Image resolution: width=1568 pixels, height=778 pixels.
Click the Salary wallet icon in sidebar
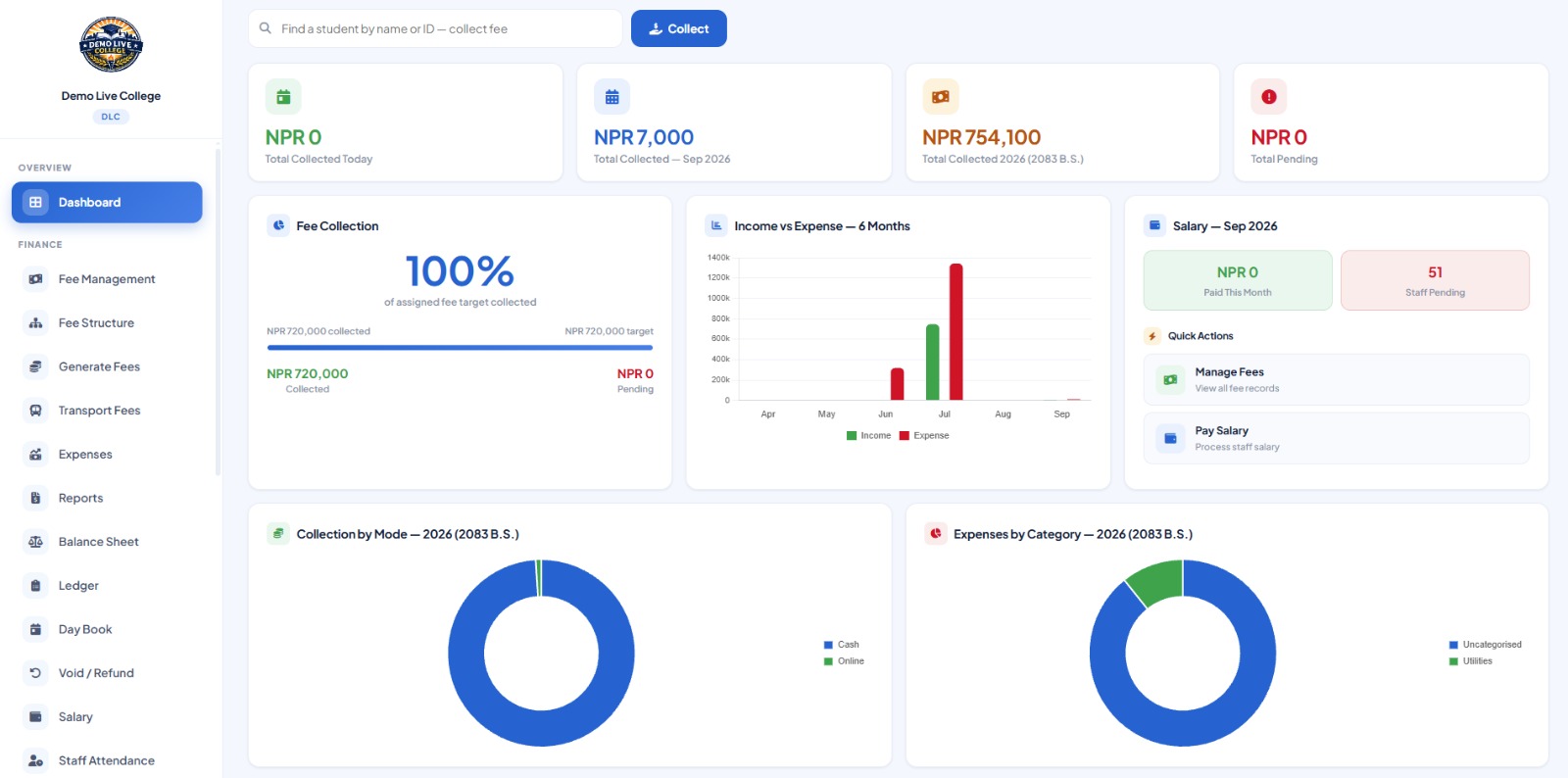click(35, 717)
